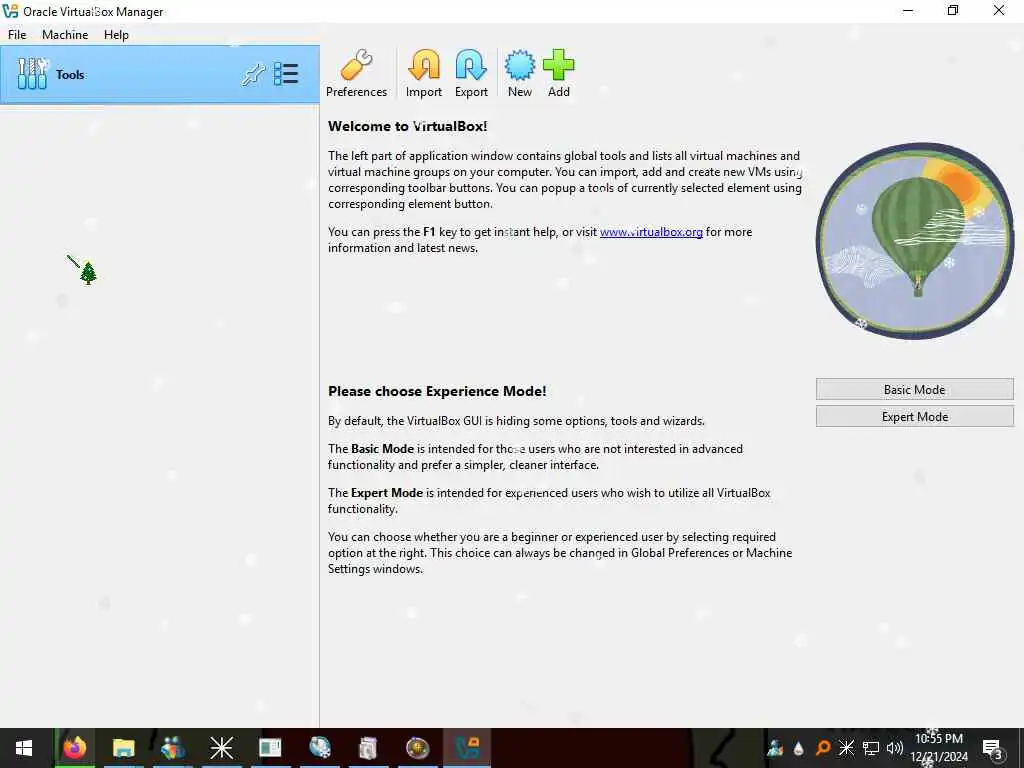Open File Explorer from taskbar
The image size is (1024, 768).
123,748
